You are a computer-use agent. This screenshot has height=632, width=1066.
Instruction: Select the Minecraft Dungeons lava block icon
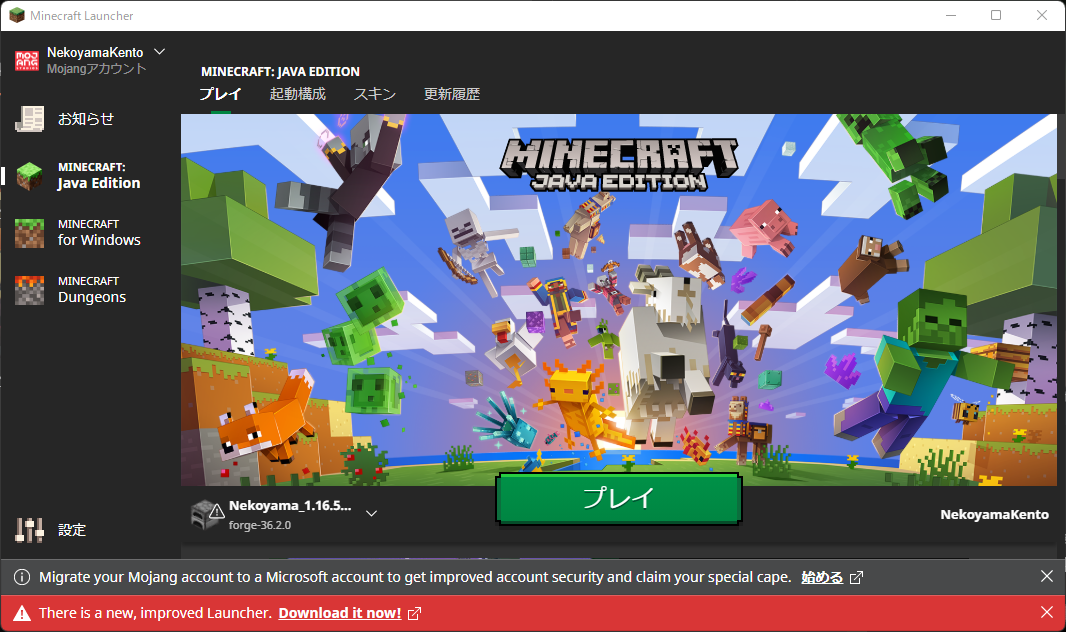click(29, 290)
